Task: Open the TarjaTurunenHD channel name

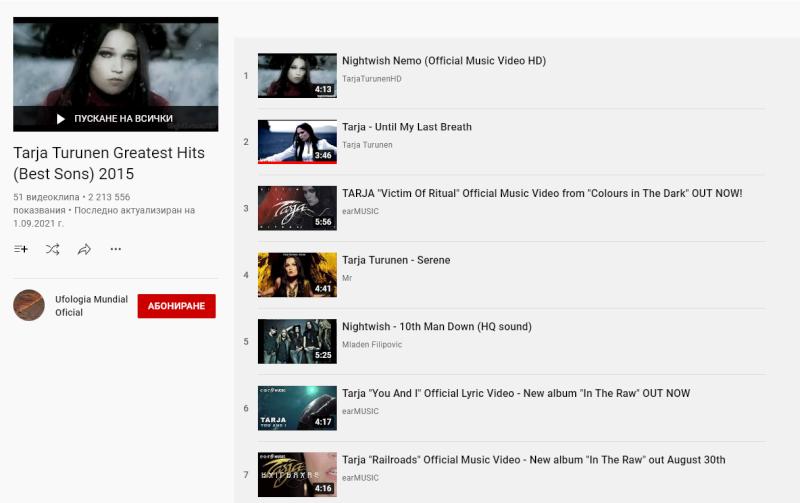Action: click(x=371, y=79)
